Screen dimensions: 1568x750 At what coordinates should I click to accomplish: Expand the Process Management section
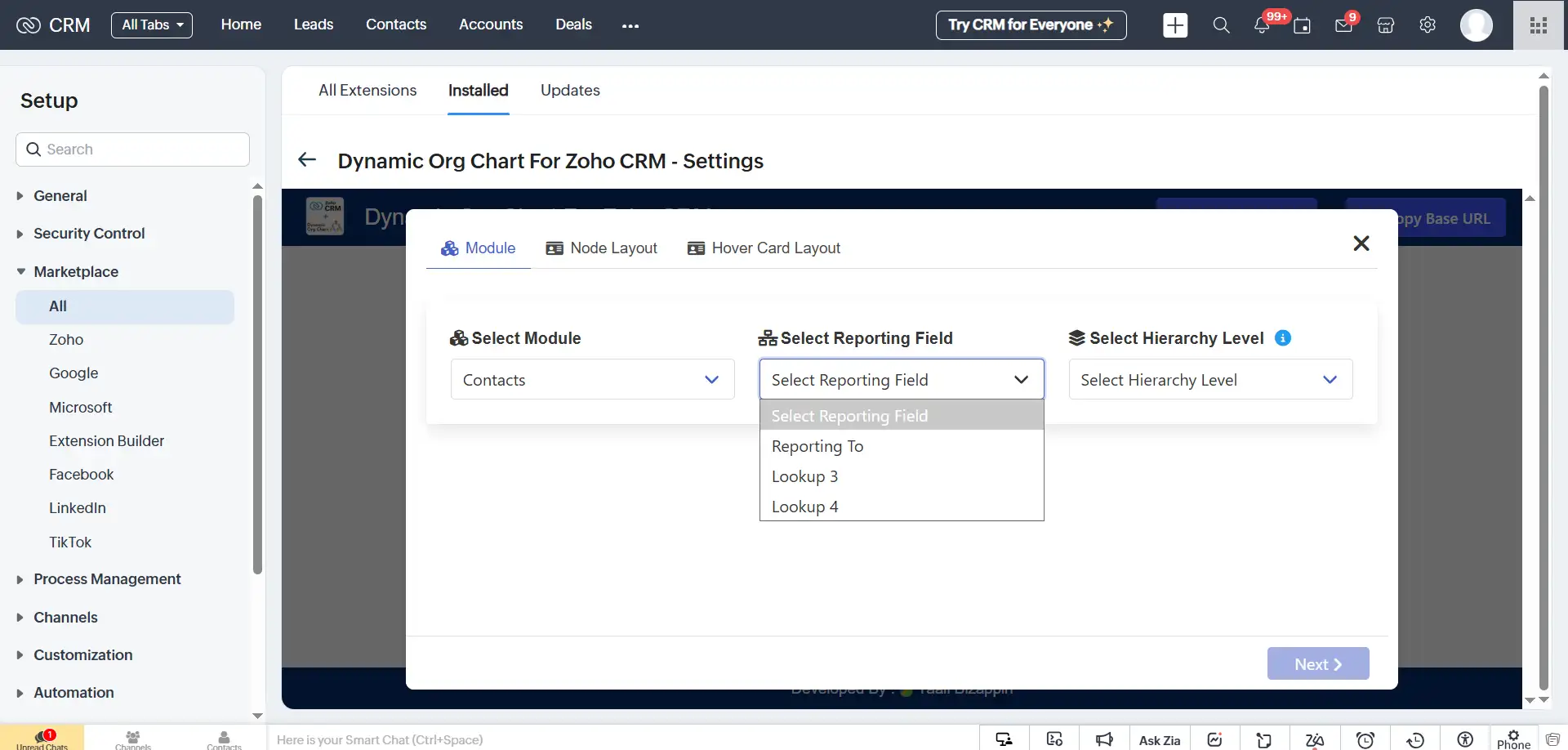point(107,579)
